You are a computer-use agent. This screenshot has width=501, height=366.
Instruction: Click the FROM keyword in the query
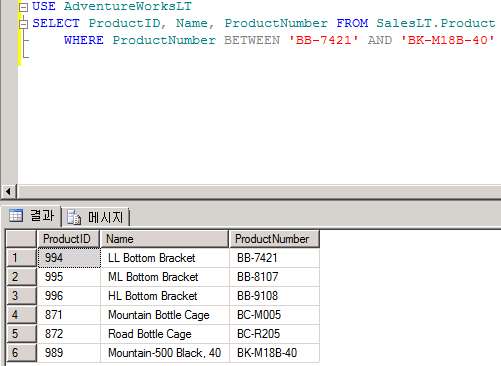tap(352, 23)
